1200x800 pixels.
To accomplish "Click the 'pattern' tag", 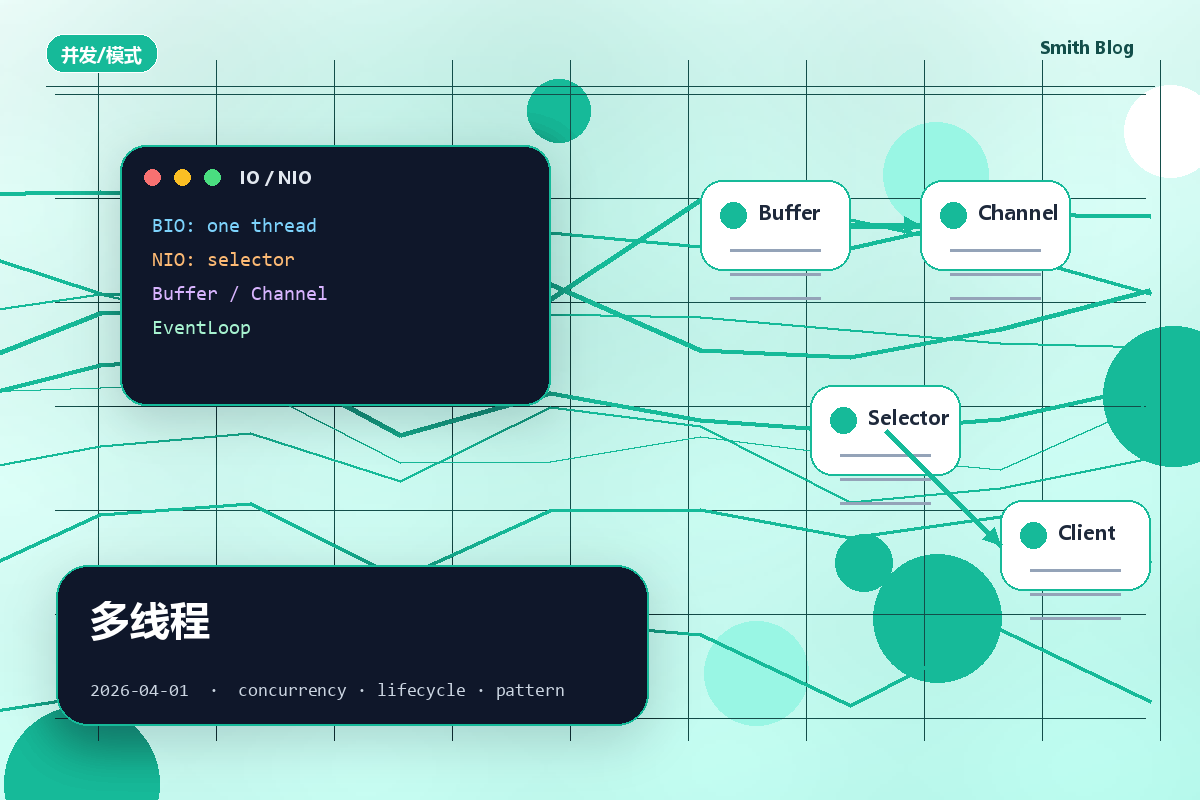I will point(530,690).
